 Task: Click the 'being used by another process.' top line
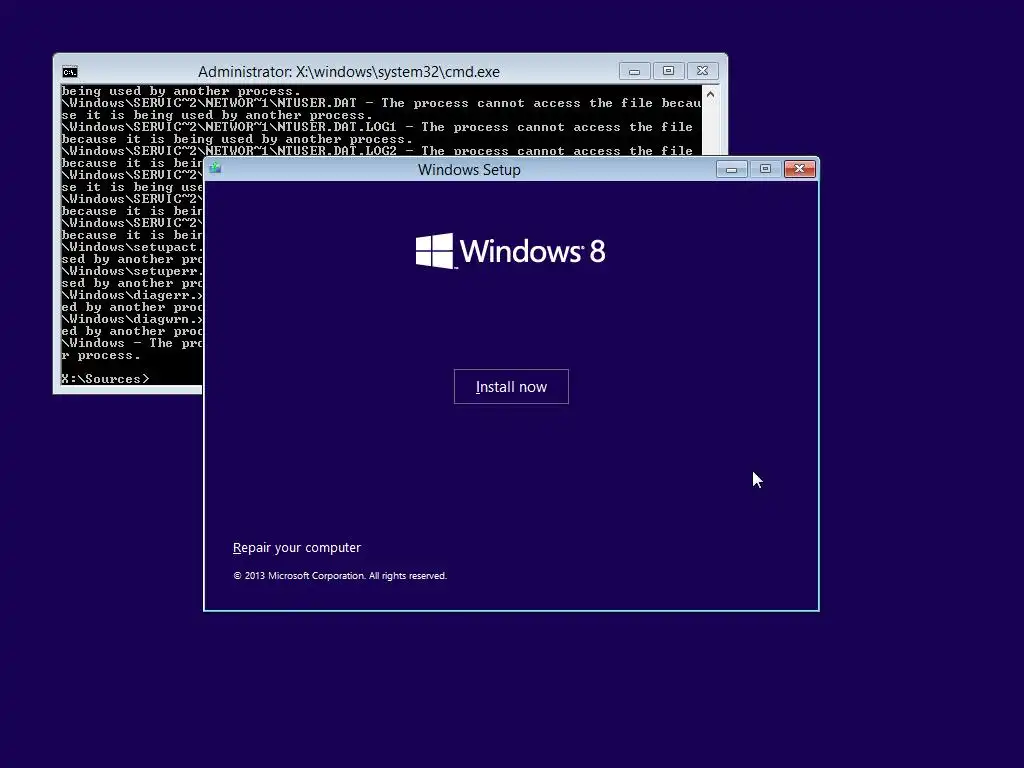pos(181,91)
